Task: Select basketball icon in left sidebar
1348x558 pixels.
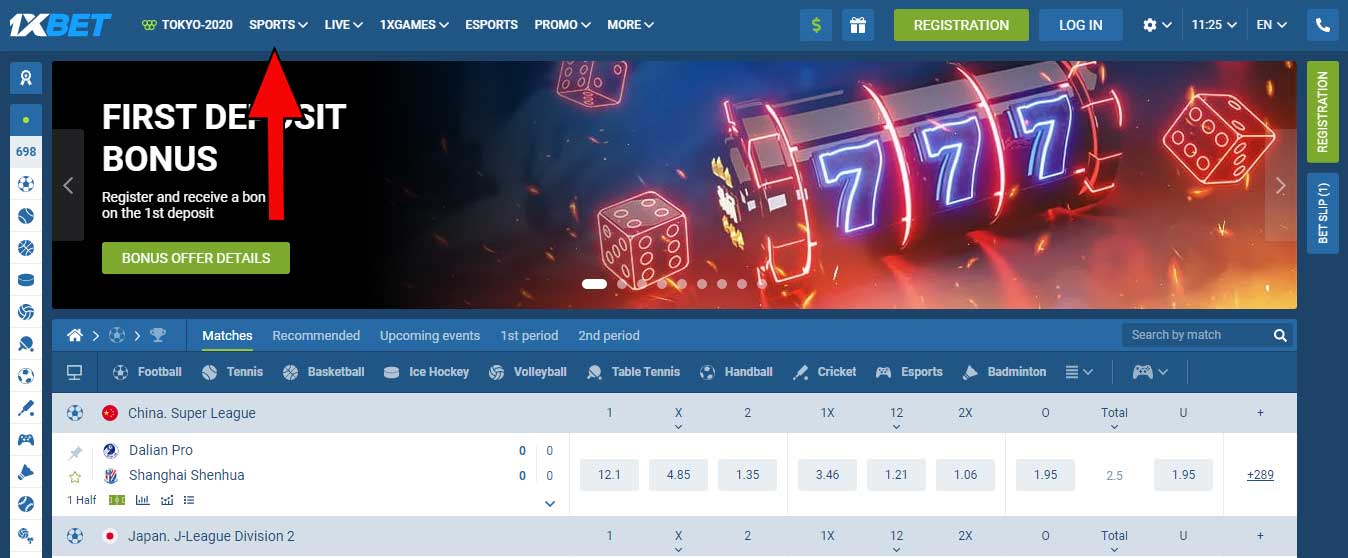Action: pyautogui.click(x=25, y=247)
